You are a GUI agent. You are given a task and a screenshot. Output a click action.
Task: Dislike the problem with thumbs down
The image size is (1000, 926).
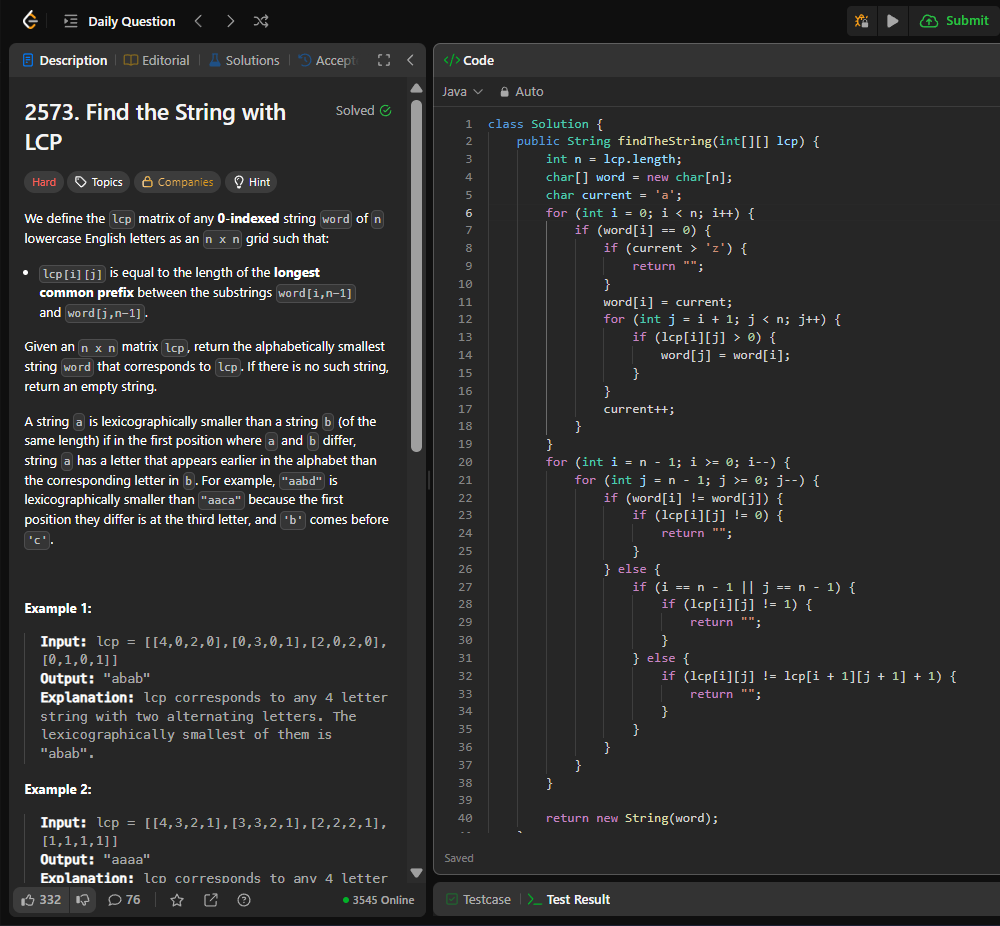click(84, 900)
